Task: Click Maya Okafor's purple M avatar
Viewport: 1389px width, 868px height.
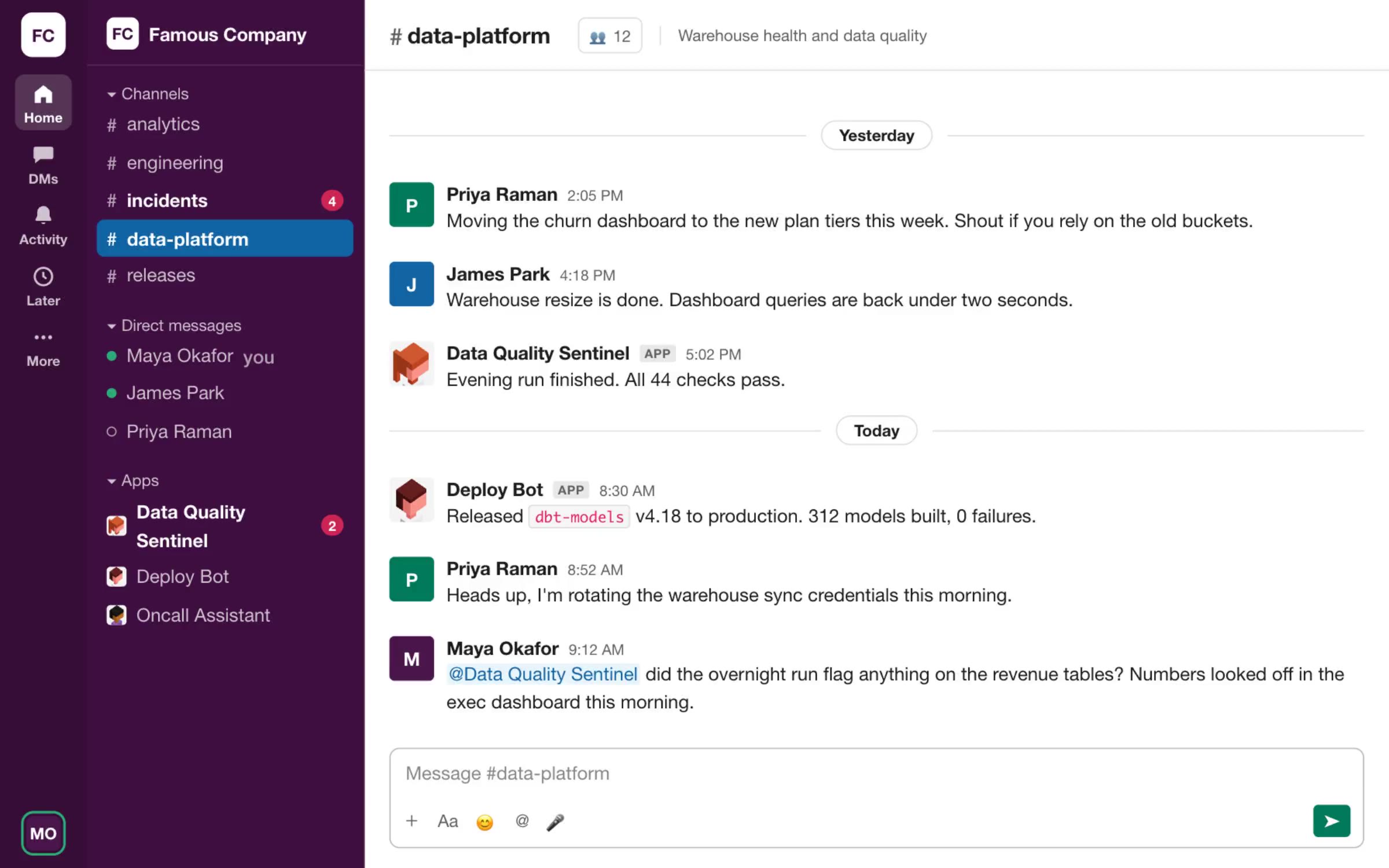Action: coord(411,659)
